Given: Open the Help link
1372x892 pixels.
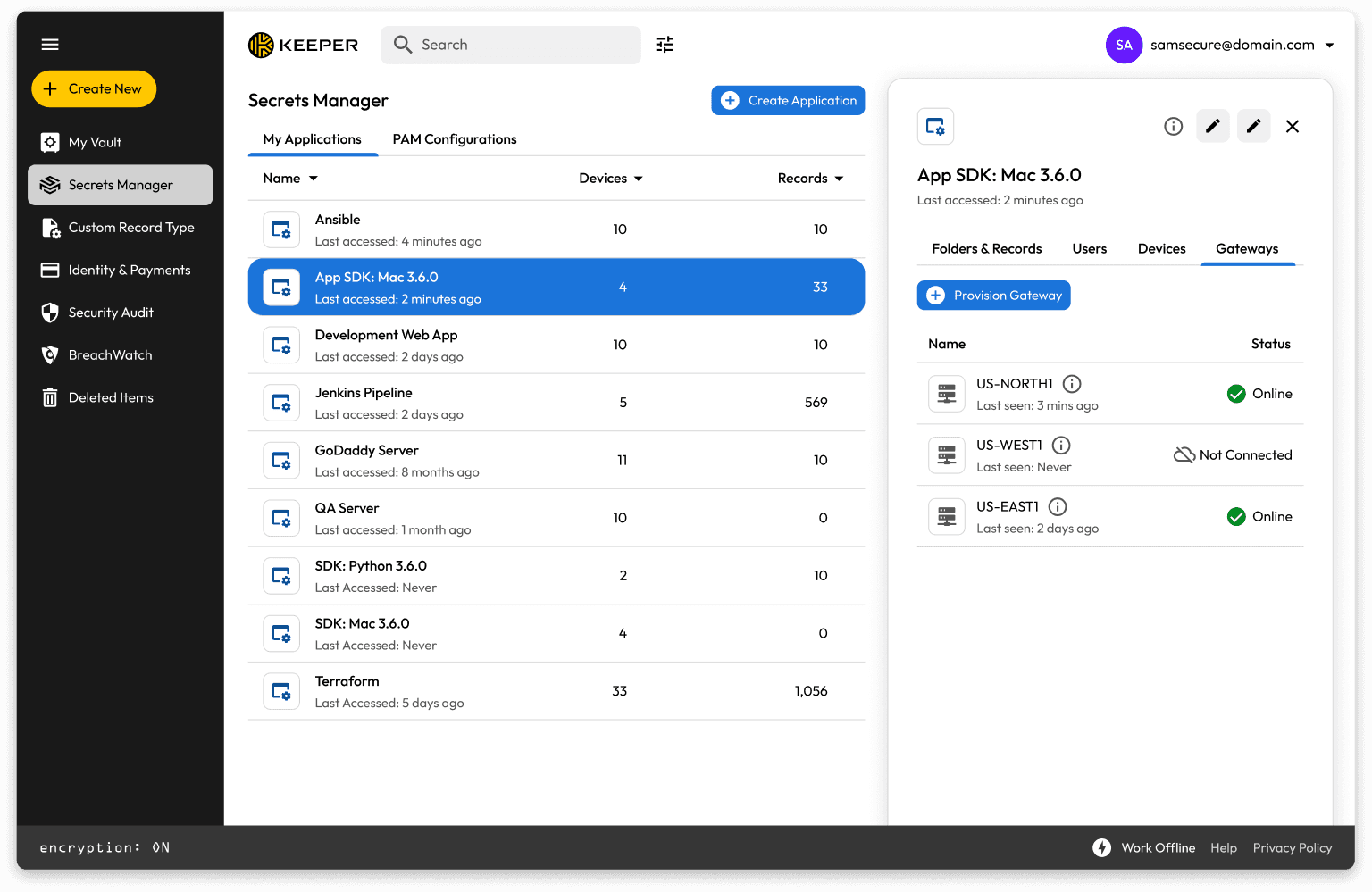Looking at the screenshot, I should tap(1224, 848).
